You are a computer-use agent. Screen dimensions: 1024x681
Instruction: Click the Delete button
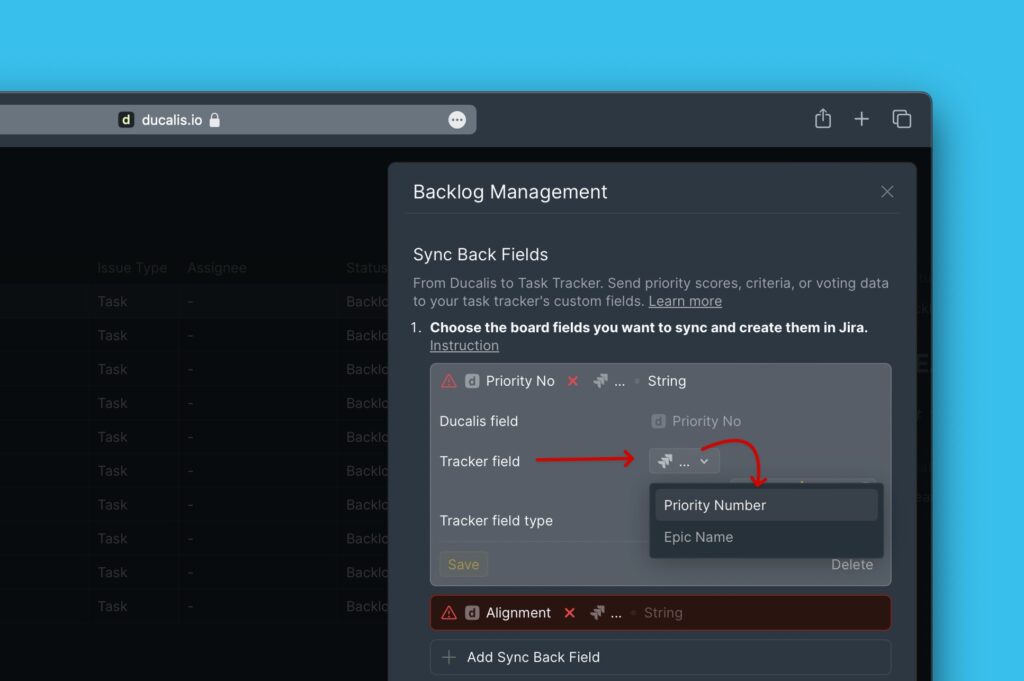tap(851, 565)
